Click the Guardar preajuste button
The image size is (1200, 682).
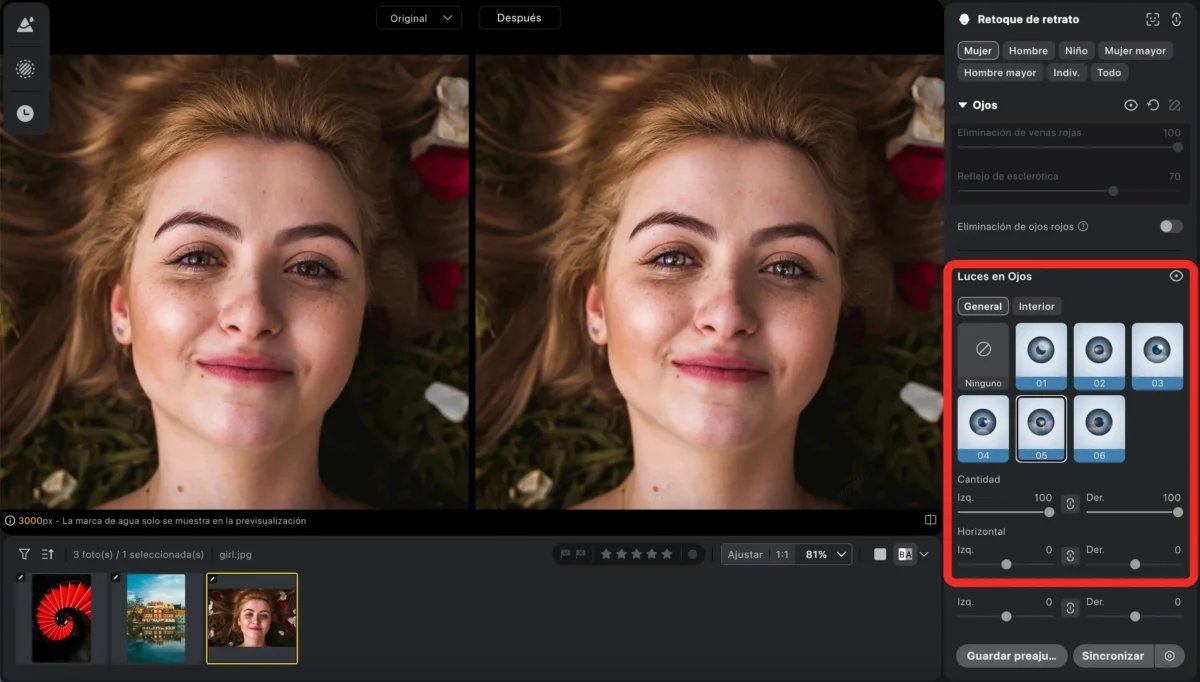tap(1012, 656)
